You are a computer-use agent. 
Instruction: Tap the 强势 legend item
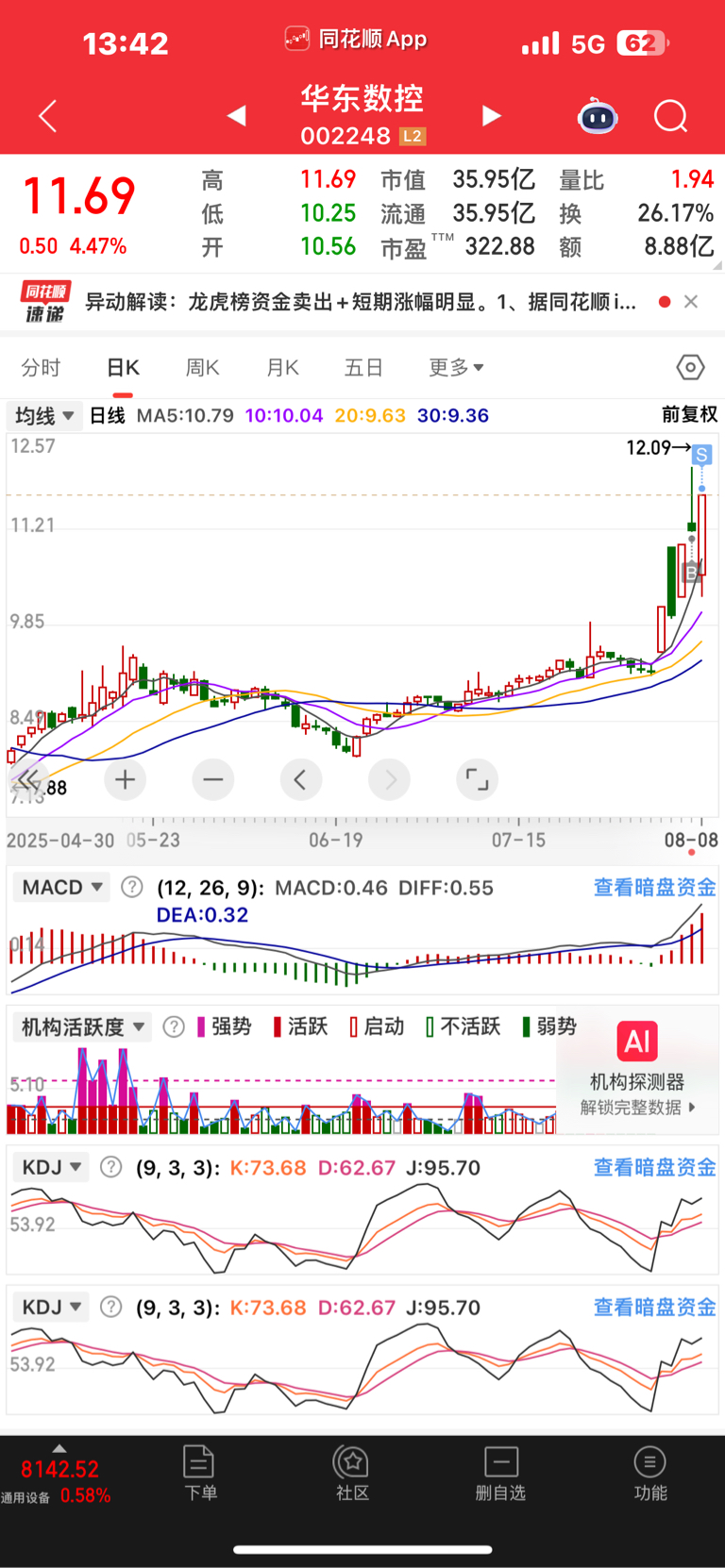(224, 1026)
